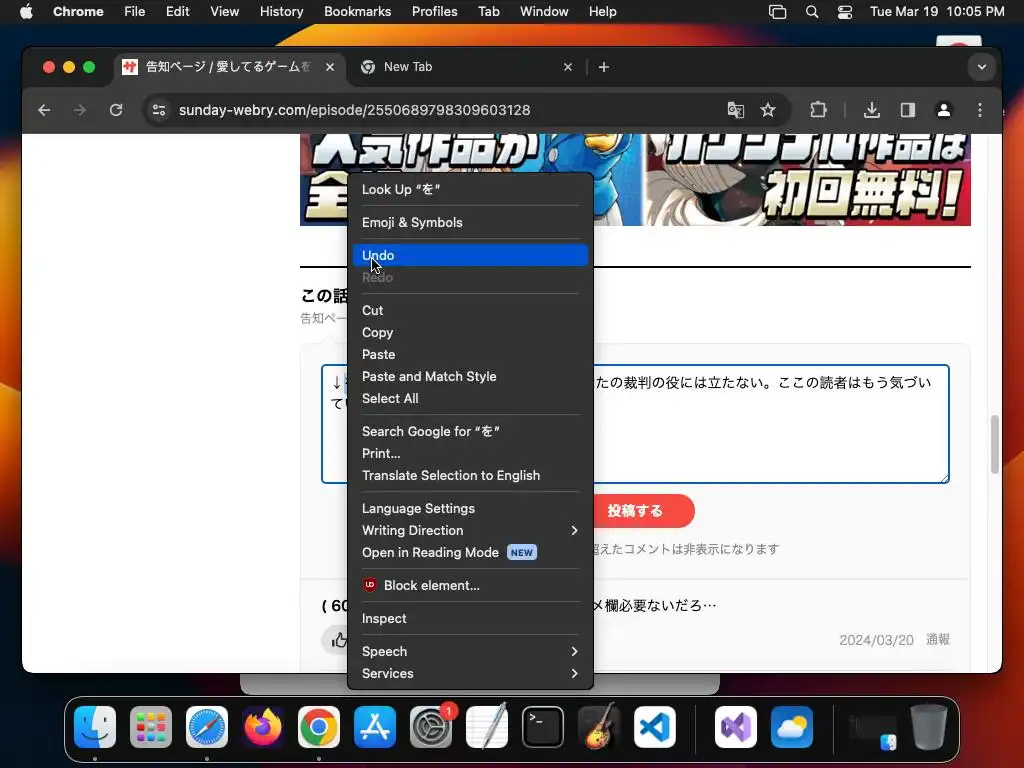1024x768 pixels.
Task: Expand the Writing Direction submenu
Action: click(470, 531)
